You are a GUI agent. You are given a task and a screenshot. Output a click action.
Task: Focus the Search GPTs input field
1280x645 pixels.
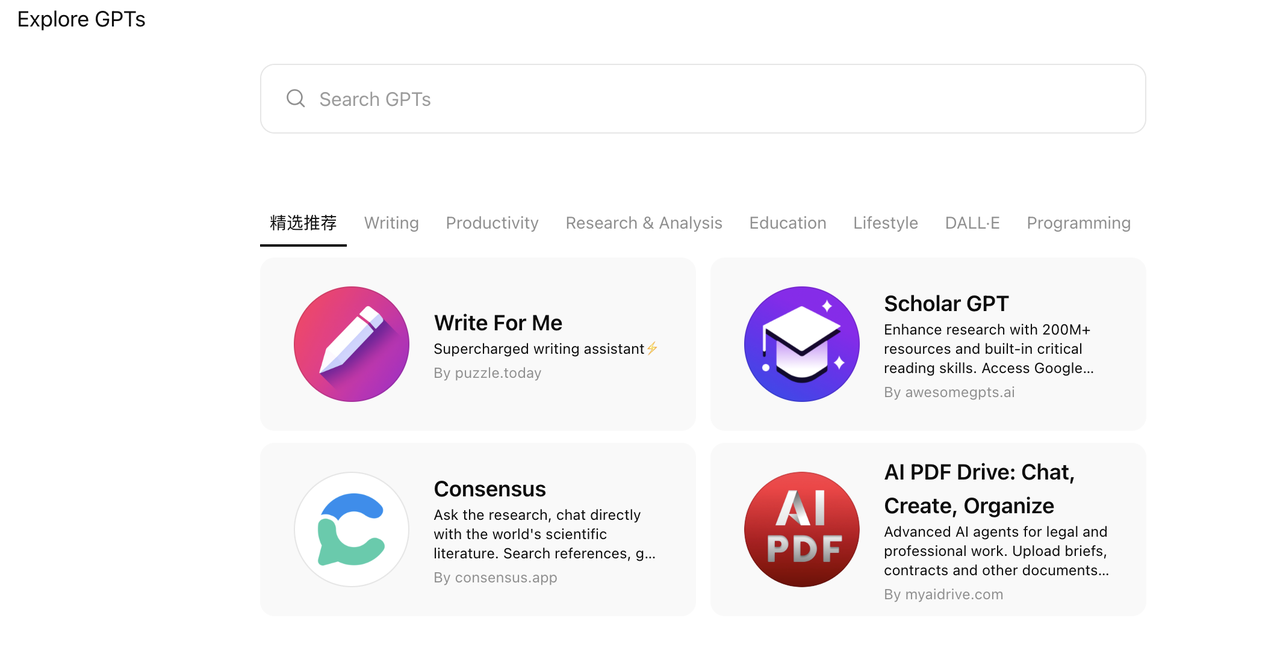click(x=720, y=99)
